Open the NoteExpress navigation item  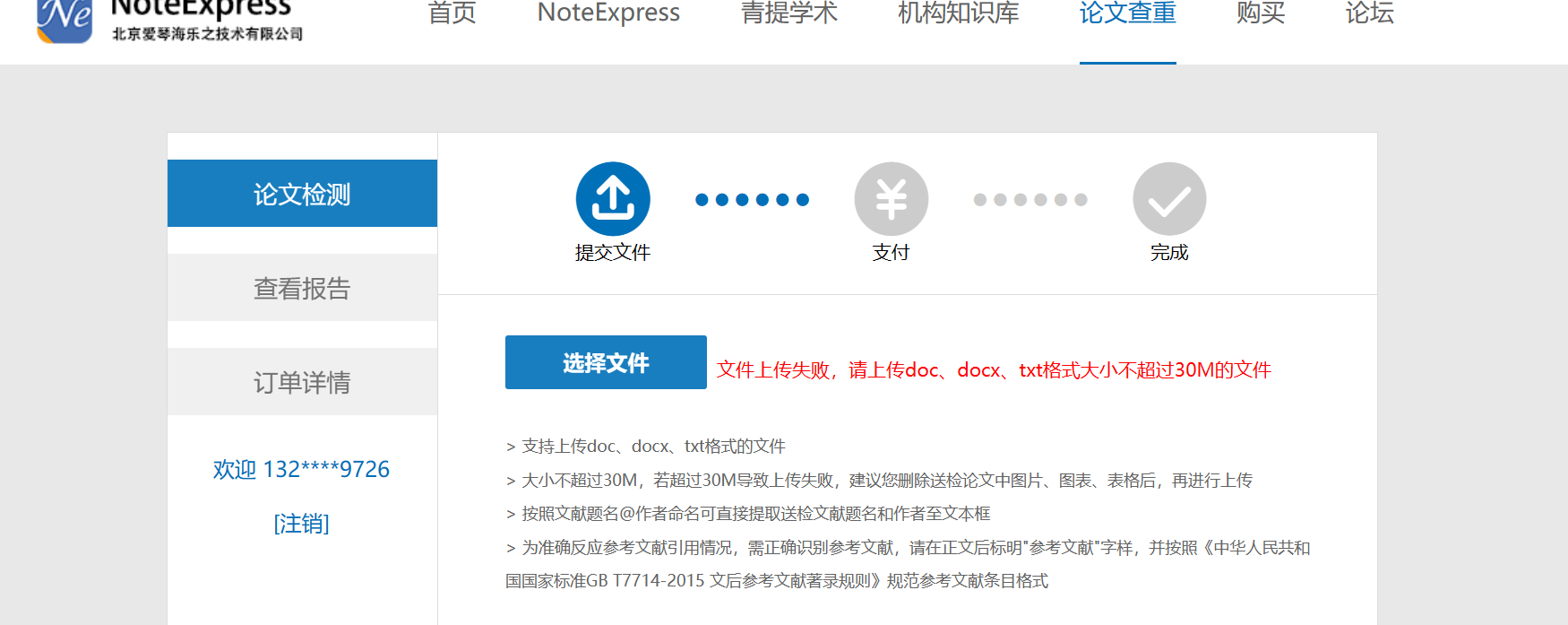pos(608,13)
